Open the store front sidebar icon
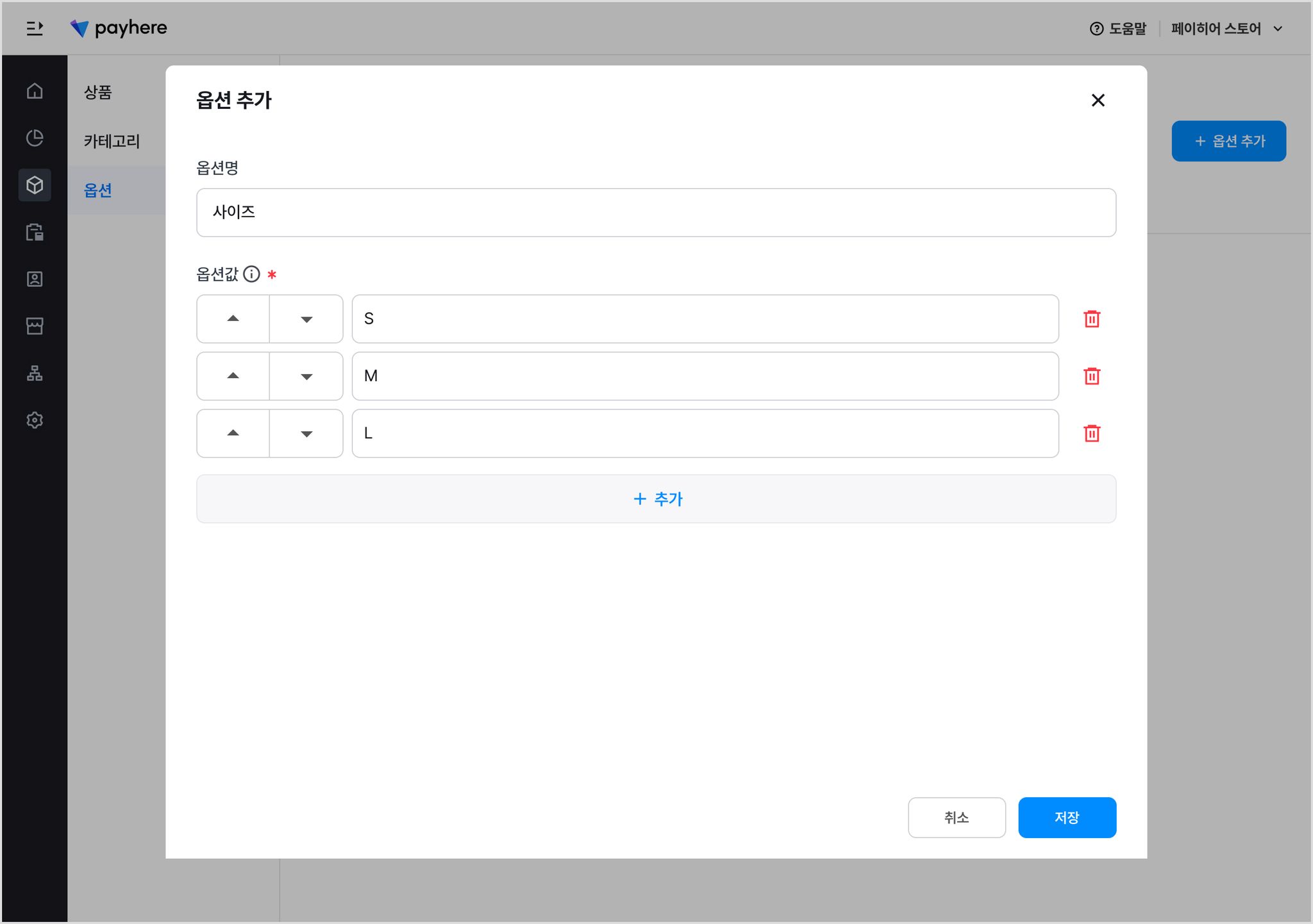Image resolution: width=1313 pixels, height=924 pixels. pos(35,326)
